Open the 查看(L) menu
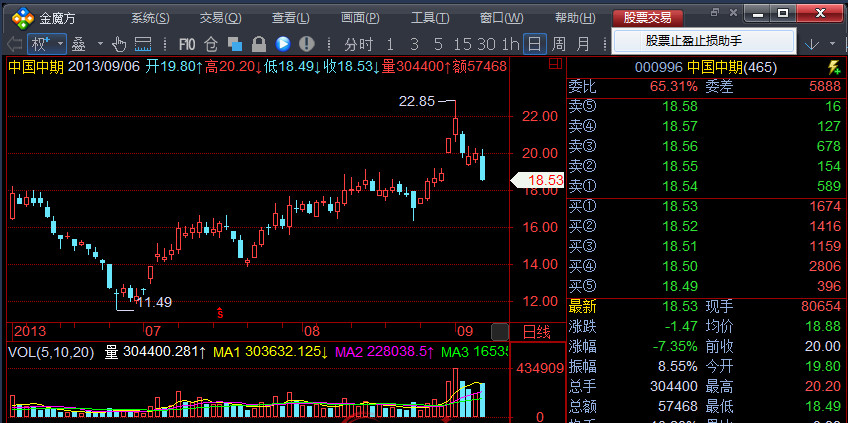 (291, 18)
